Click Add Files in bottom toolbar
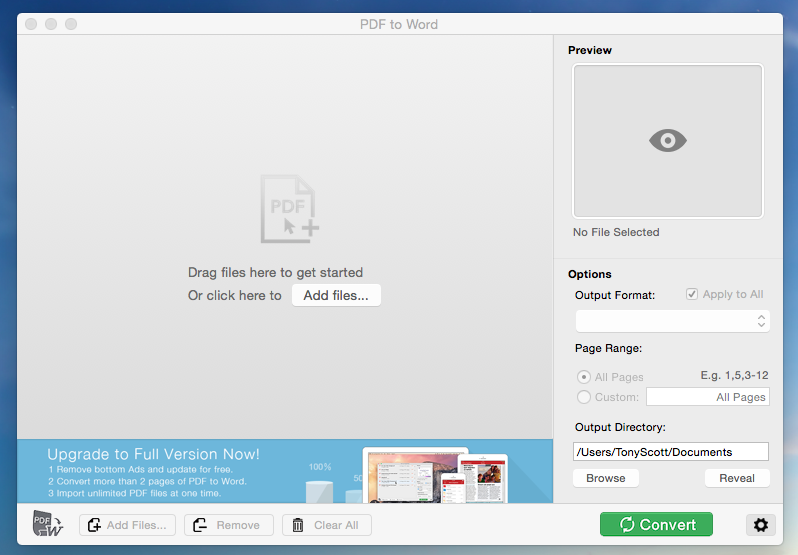Viewport: 798px width, 555px height. 127,525
